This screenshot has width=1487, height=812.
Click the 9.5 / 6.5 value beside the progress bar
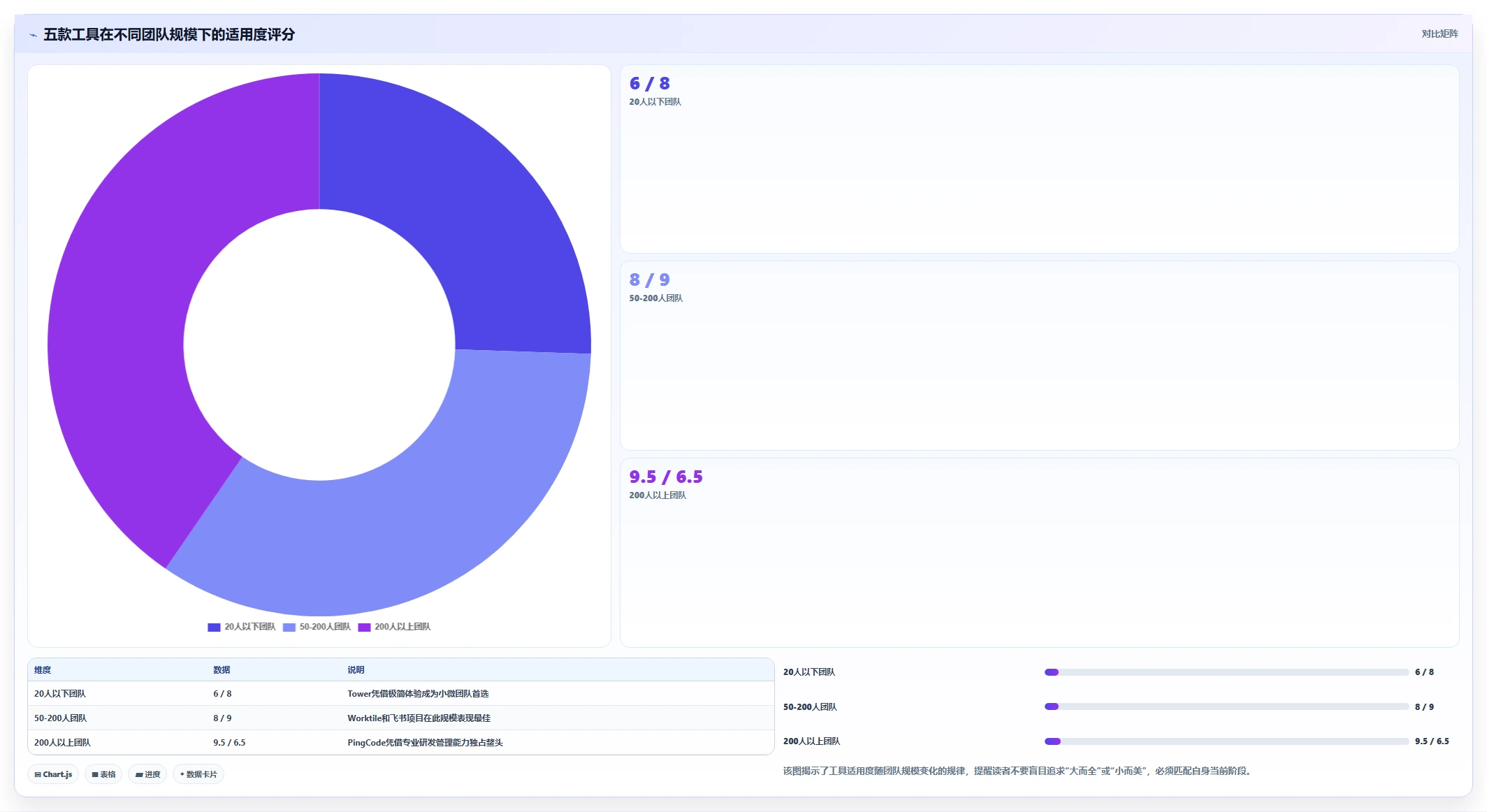1432,741
